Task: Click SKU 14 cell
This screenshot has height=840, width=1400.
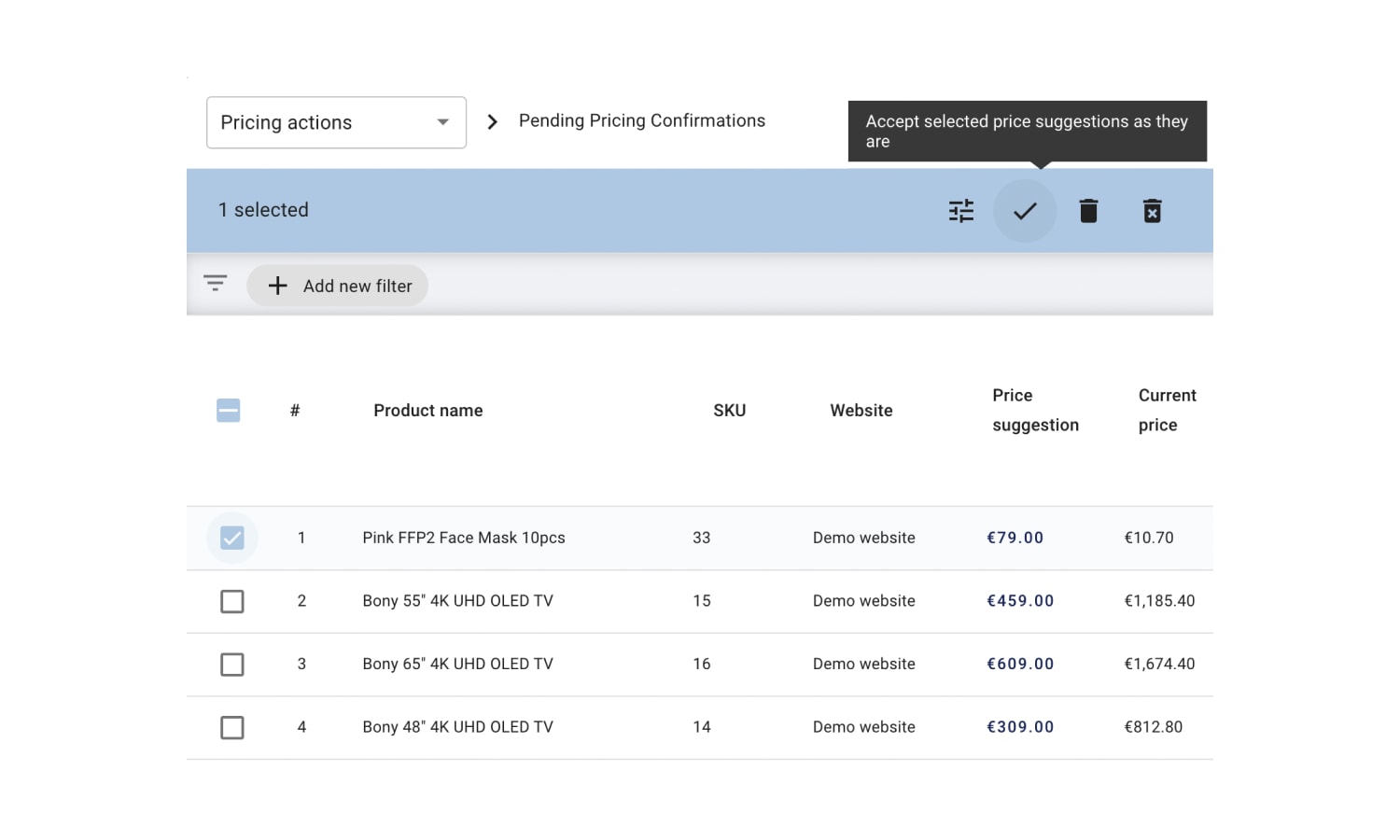Action: 702,727
